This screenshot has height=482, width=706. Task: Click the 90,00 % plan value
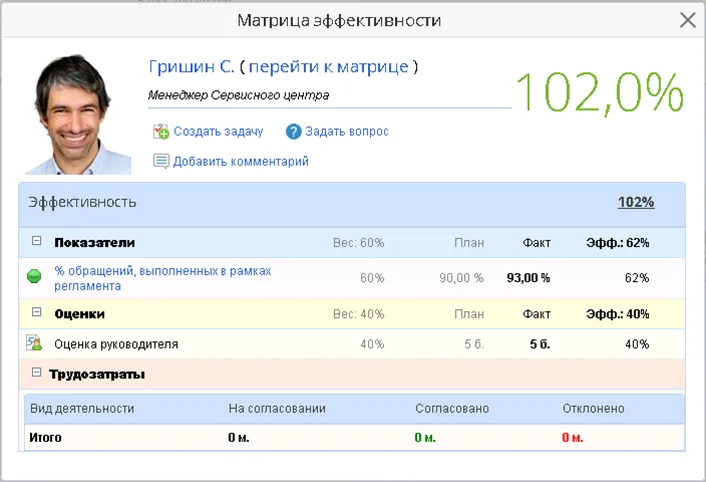[x=461, y=278]
